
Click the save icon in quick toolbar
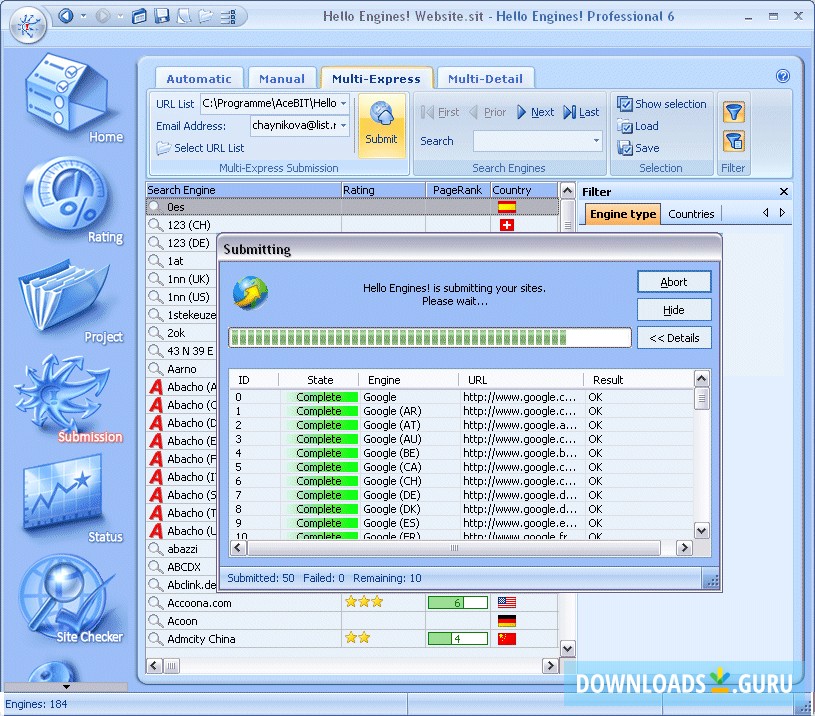pos(161,16)
